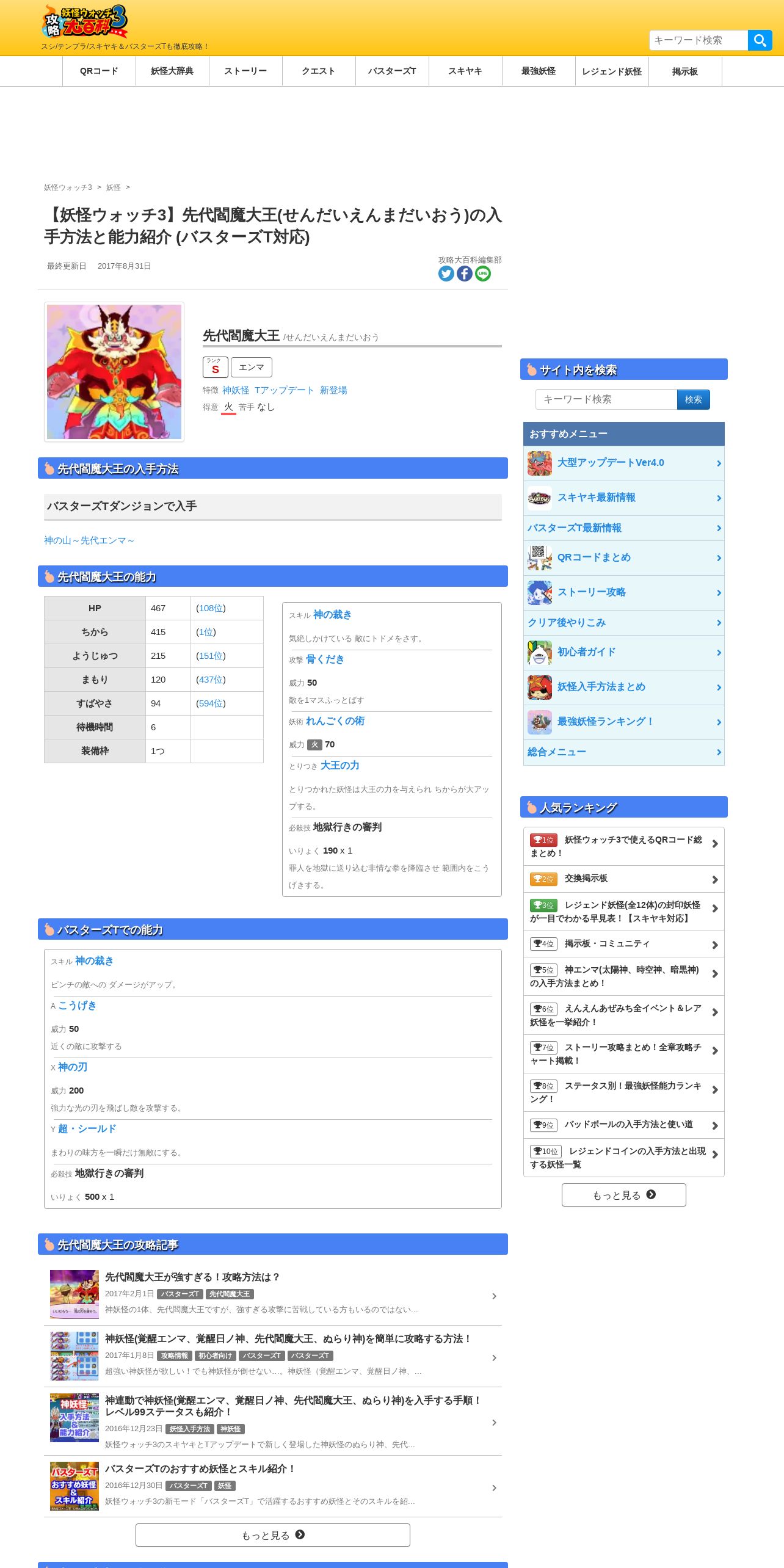This screenshot has height=1568, width=784.
Task: Open thumbnail of 先代閻魔大王が強すぎる article
Action: point(74,1294)
